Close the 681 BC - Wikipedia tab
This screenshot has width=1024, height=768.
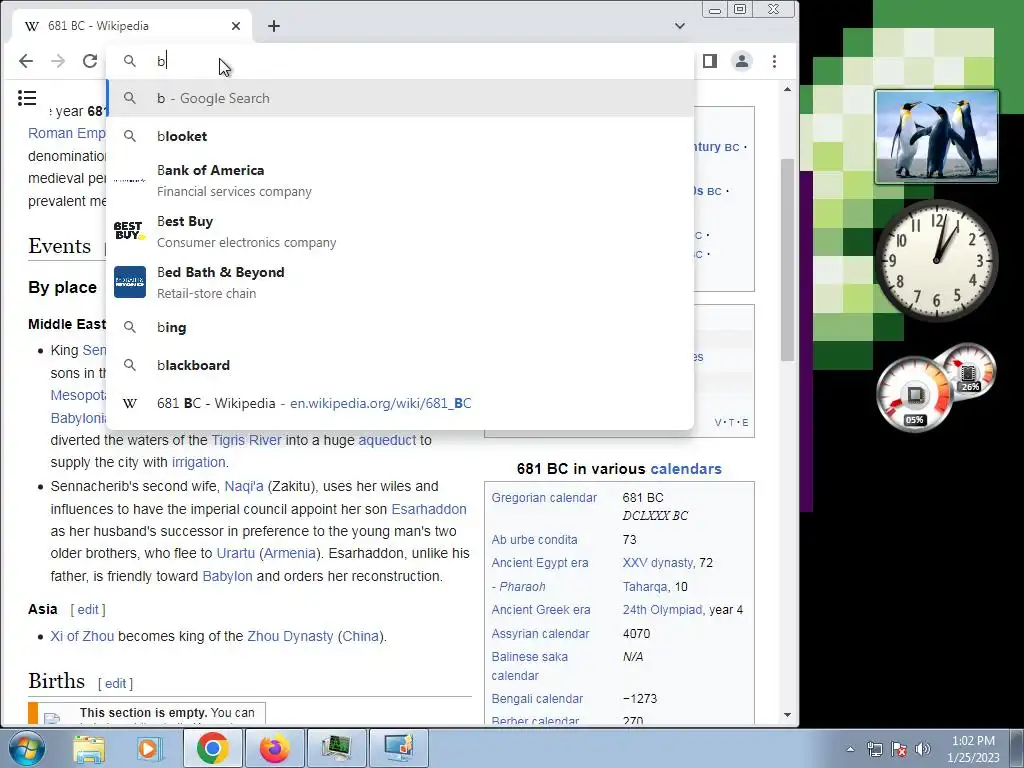pos(236,26)
